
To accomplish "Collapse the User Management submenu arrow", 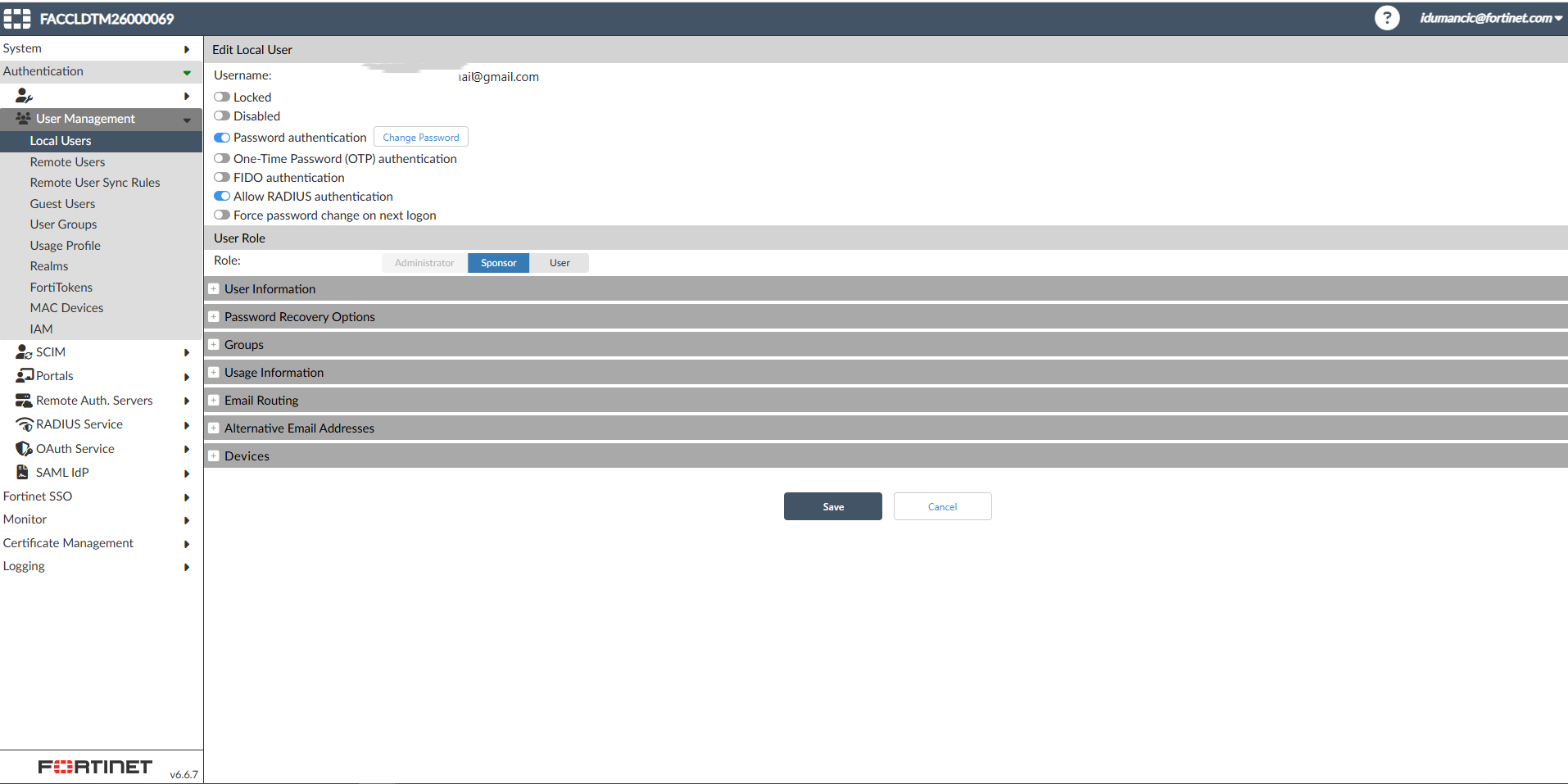I will [x=187, y=120].
